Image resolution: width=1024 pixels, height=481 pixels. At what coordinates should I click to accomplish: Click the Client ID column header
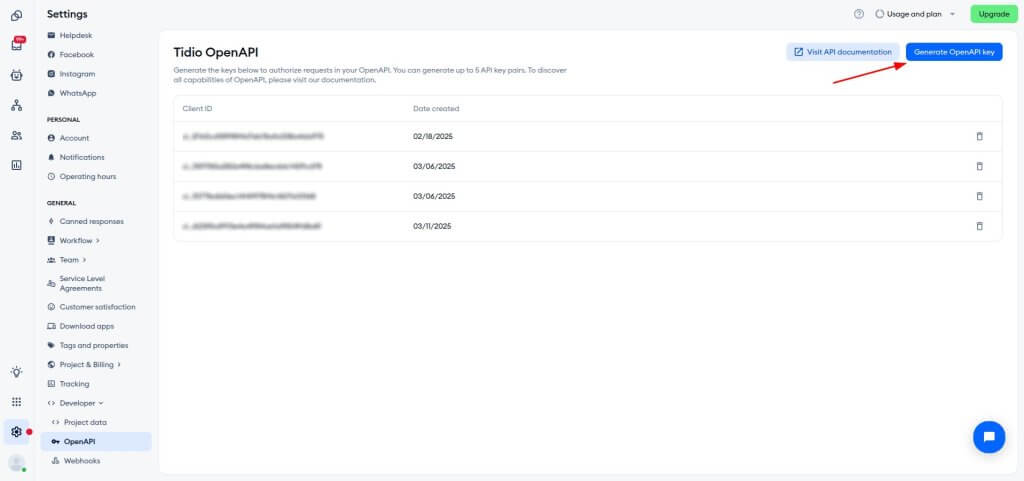click(197, 108)
